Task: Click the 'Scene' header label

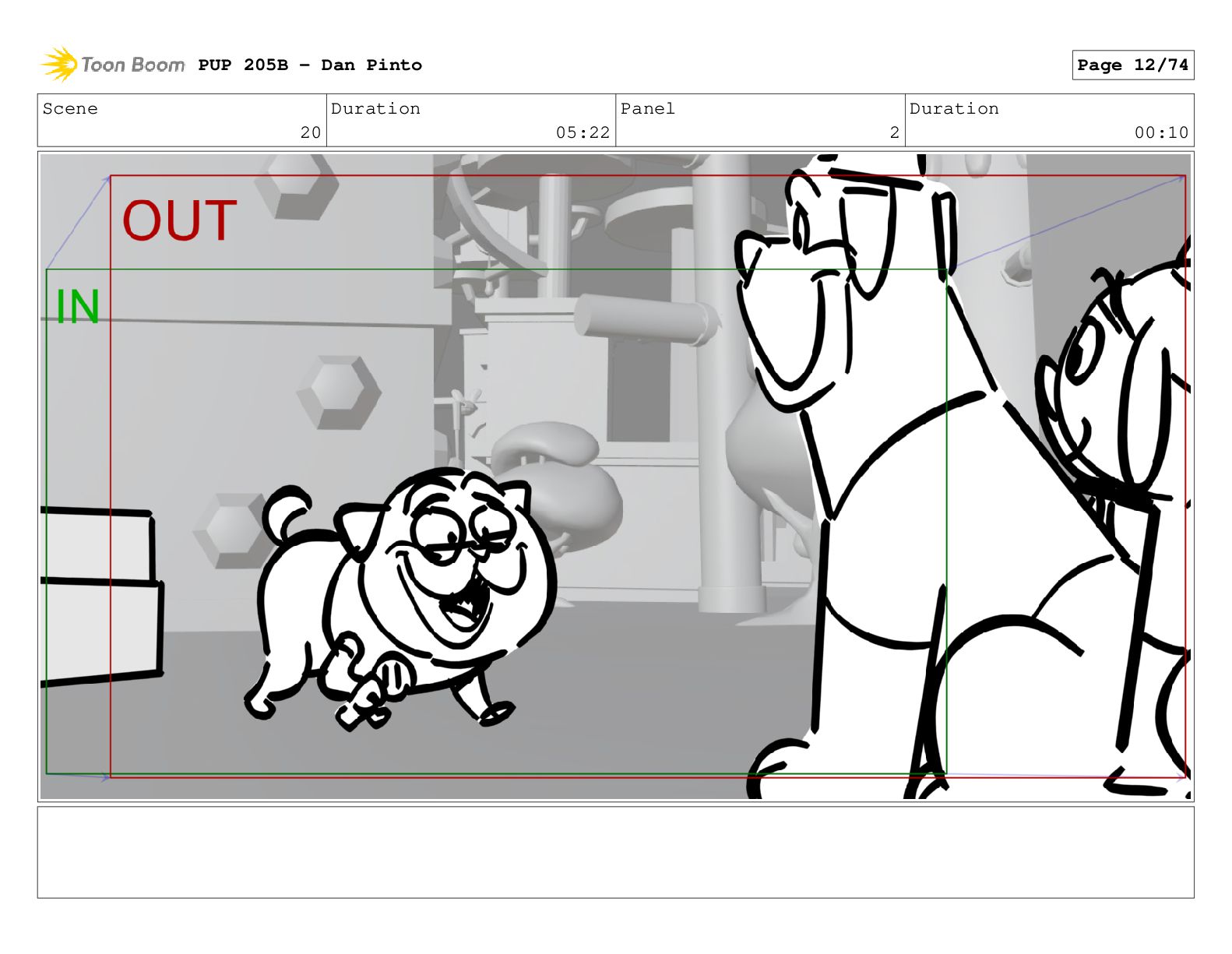Action: click(x=70, y=109)
